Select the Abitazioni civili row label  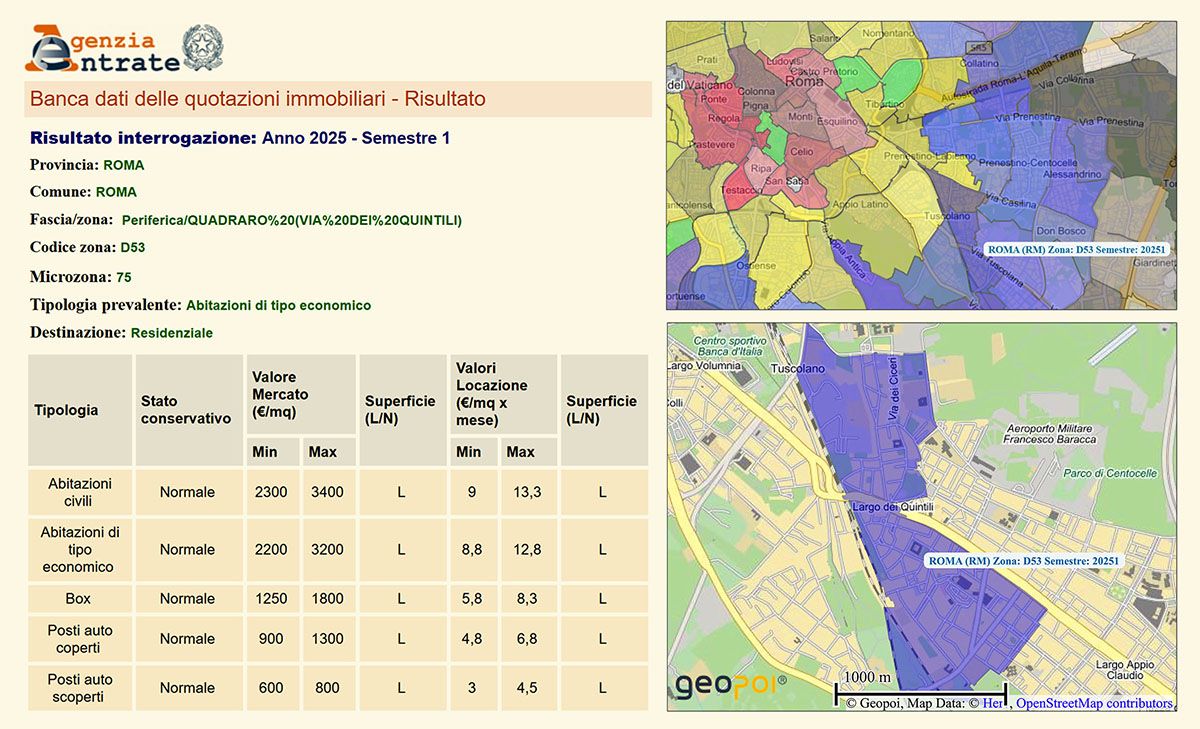[x=79, y=491]
